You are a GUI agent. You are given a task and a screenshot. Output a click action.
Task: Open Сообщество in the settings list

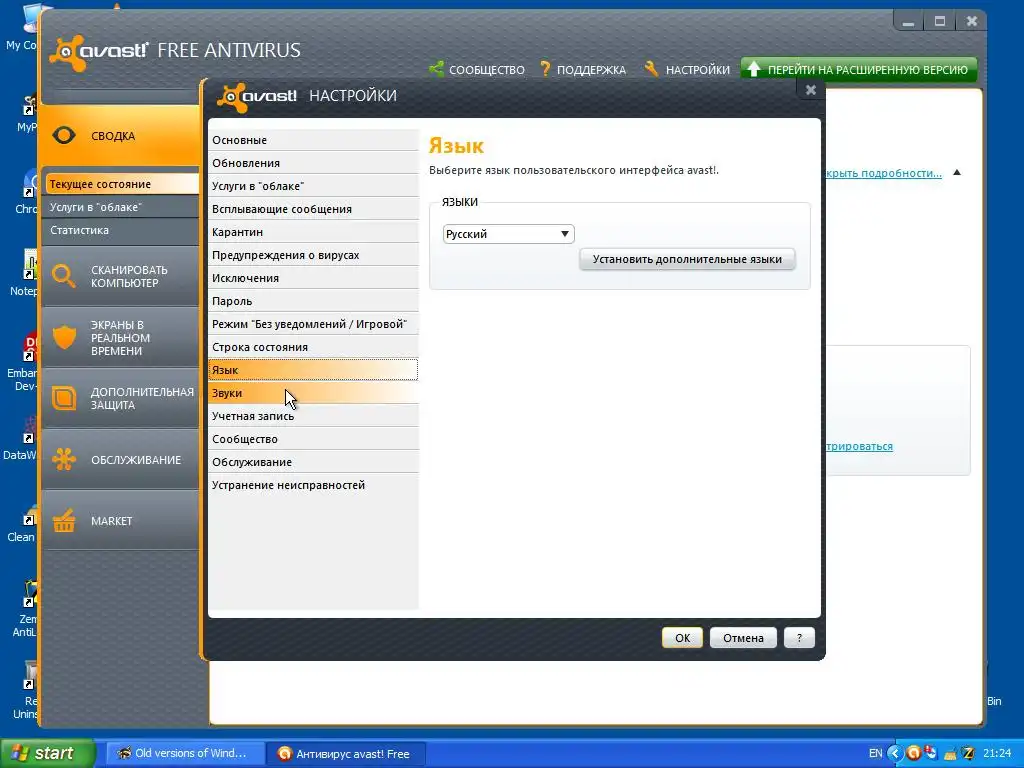pos(313,439)
